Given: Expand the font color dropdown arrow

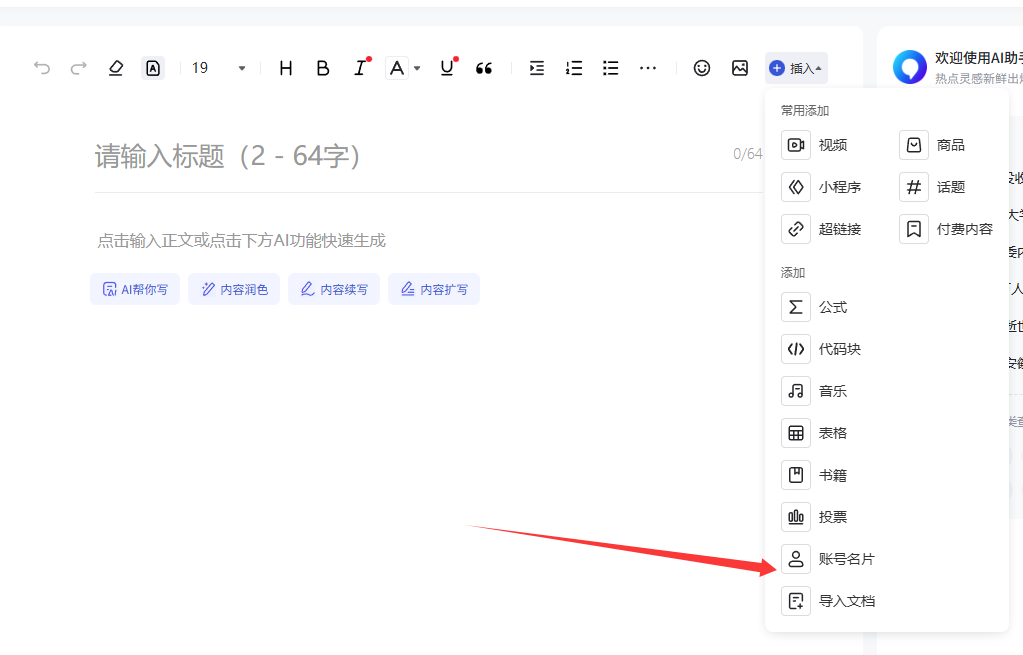Looking at the screenshot, I should [417, 68].
